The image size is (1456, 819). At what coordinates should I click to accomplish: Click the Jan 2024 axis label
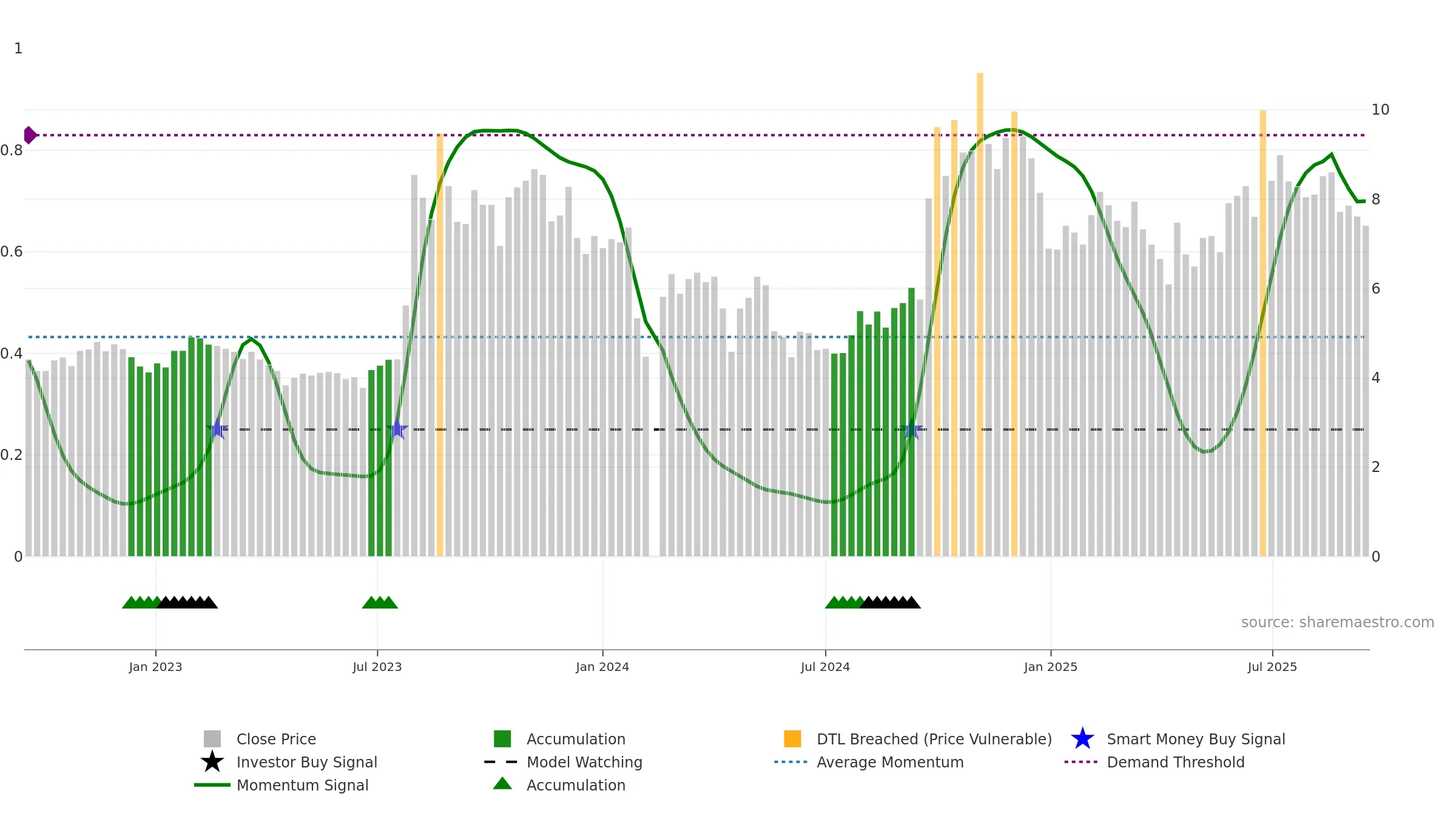(602, 667)
